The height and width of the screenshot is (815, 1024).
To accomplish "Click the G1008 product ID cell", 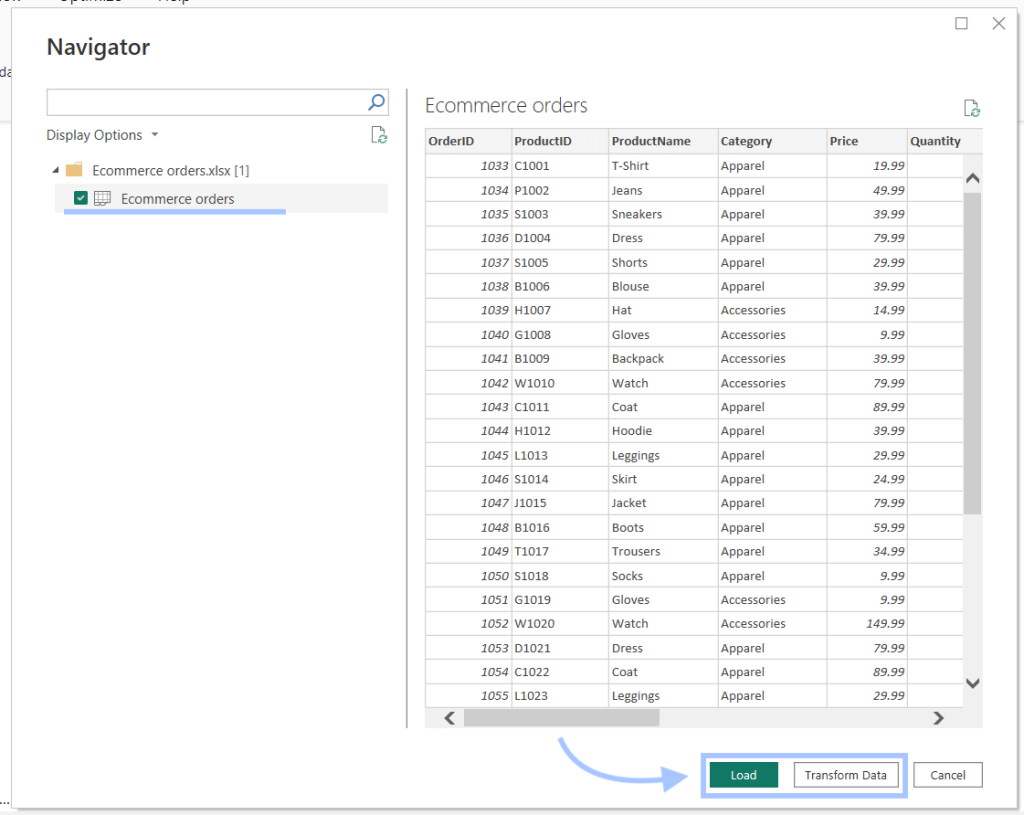I will [560, 335].
